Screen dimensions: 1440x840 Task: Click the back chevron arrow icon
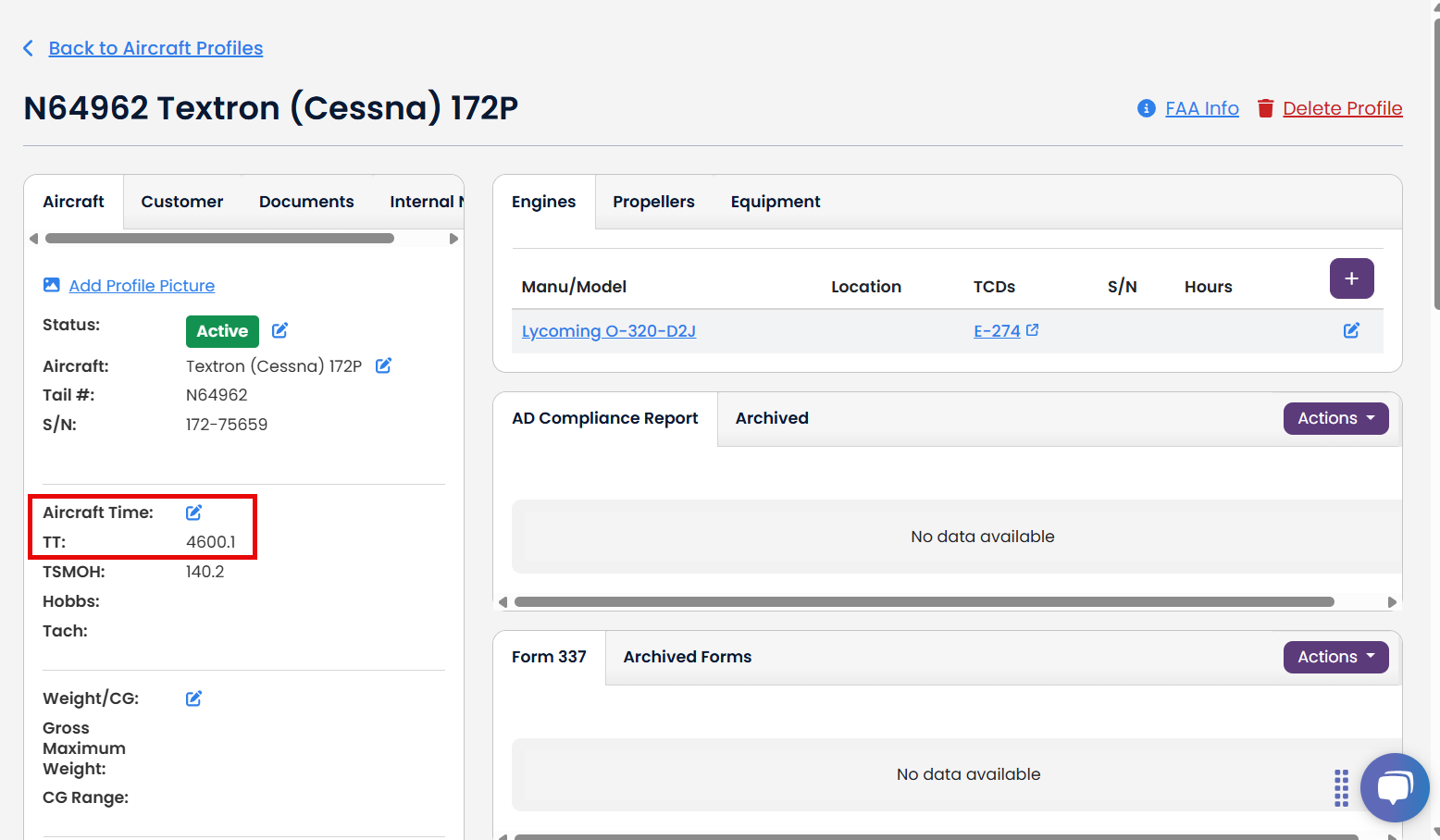click(29, 48)
